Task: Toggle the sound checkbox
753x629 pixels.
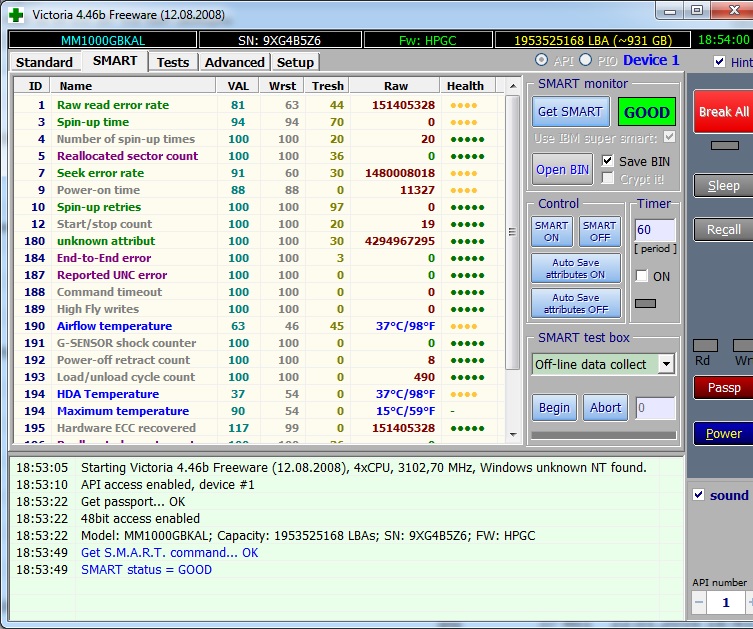Action: click(699, 495)
